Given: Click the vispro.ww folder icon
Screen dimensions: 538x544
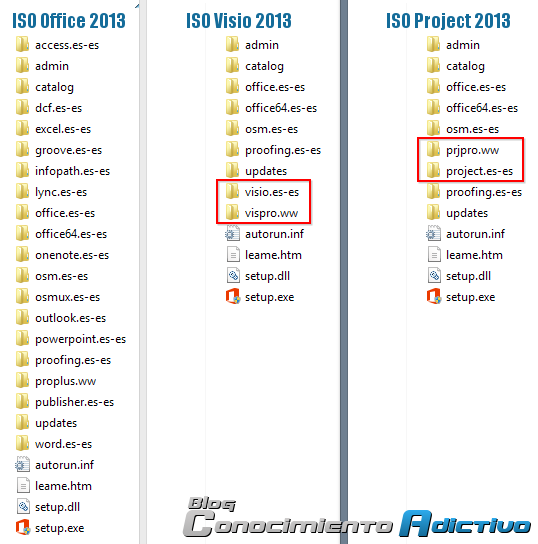Looking at the screenshot, I should 232,212.
